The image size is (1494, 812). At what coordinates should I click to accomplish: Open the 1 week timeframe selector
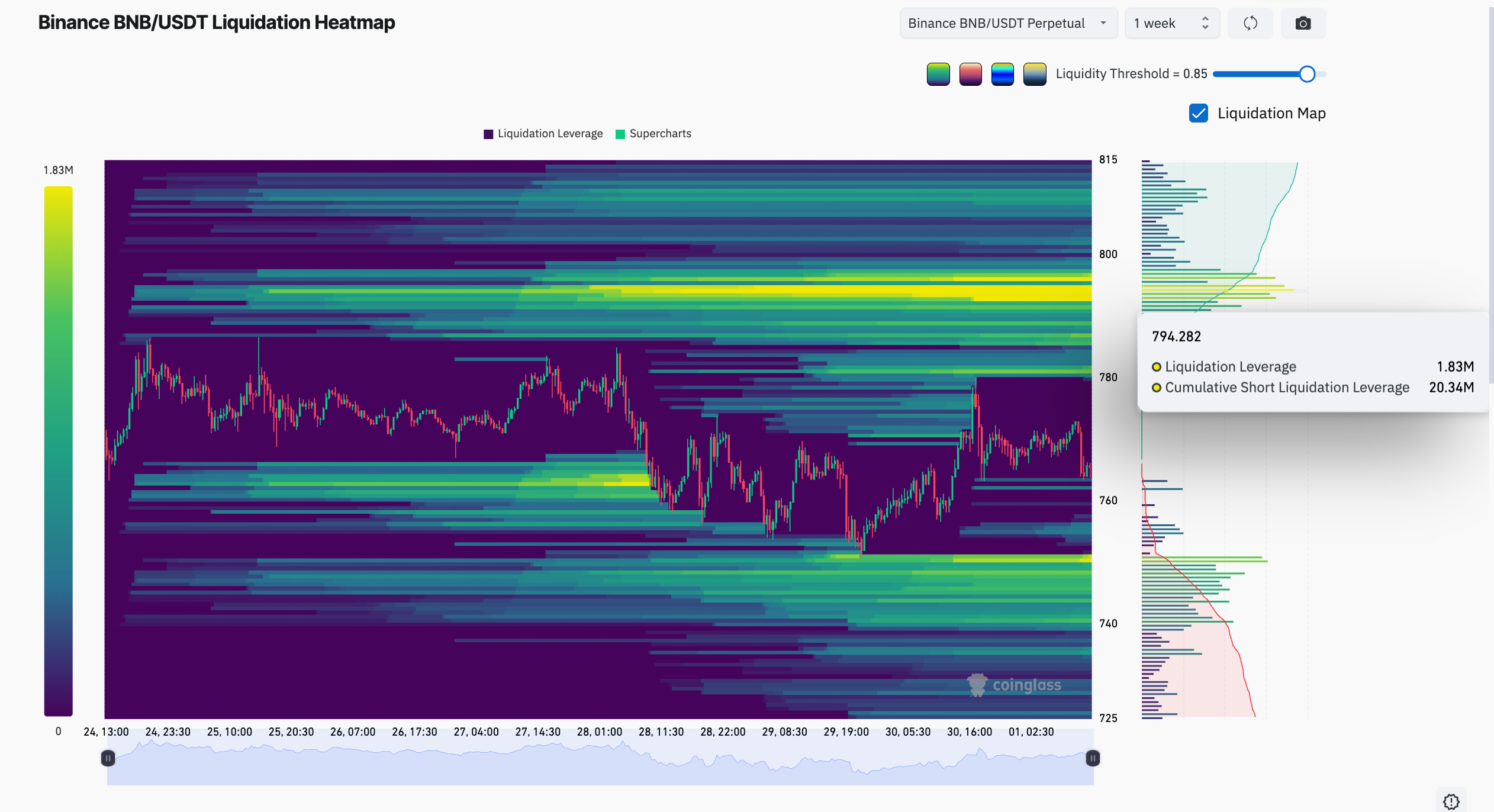(1172, 23)
